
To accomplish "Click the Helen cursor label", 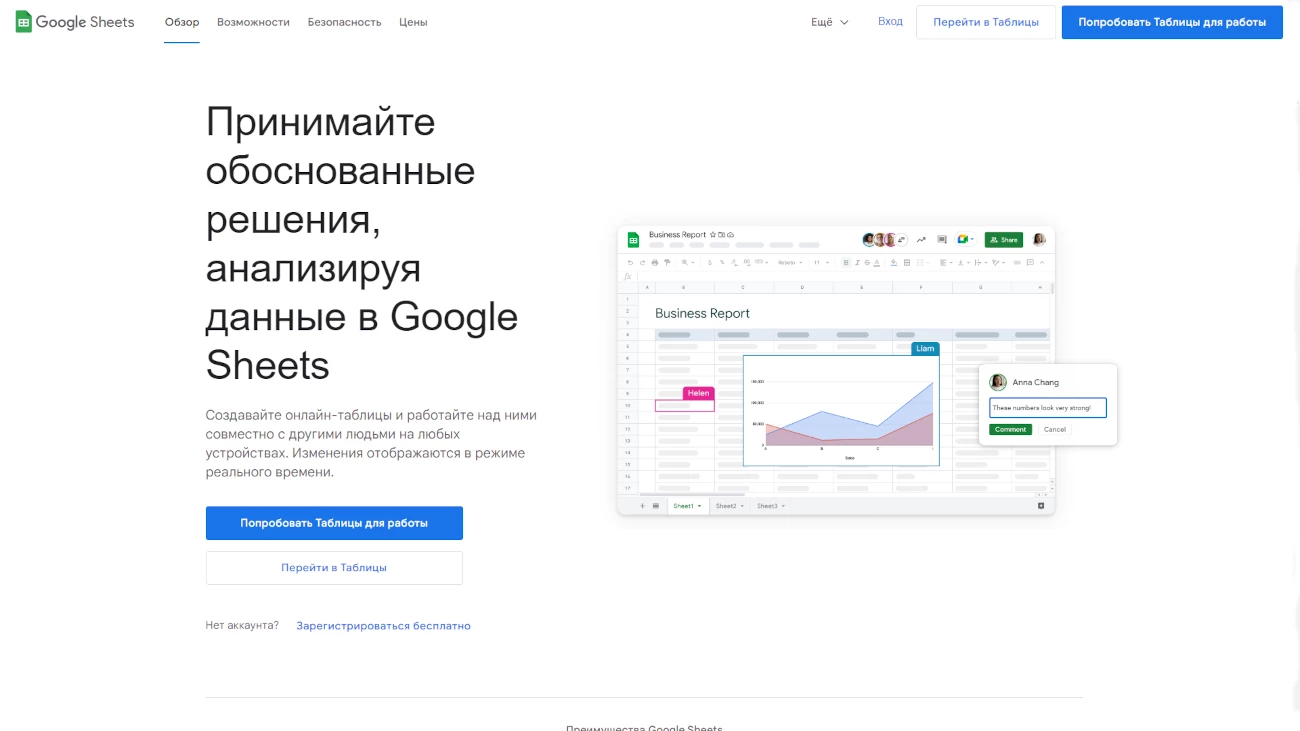I will click(698, 393).
